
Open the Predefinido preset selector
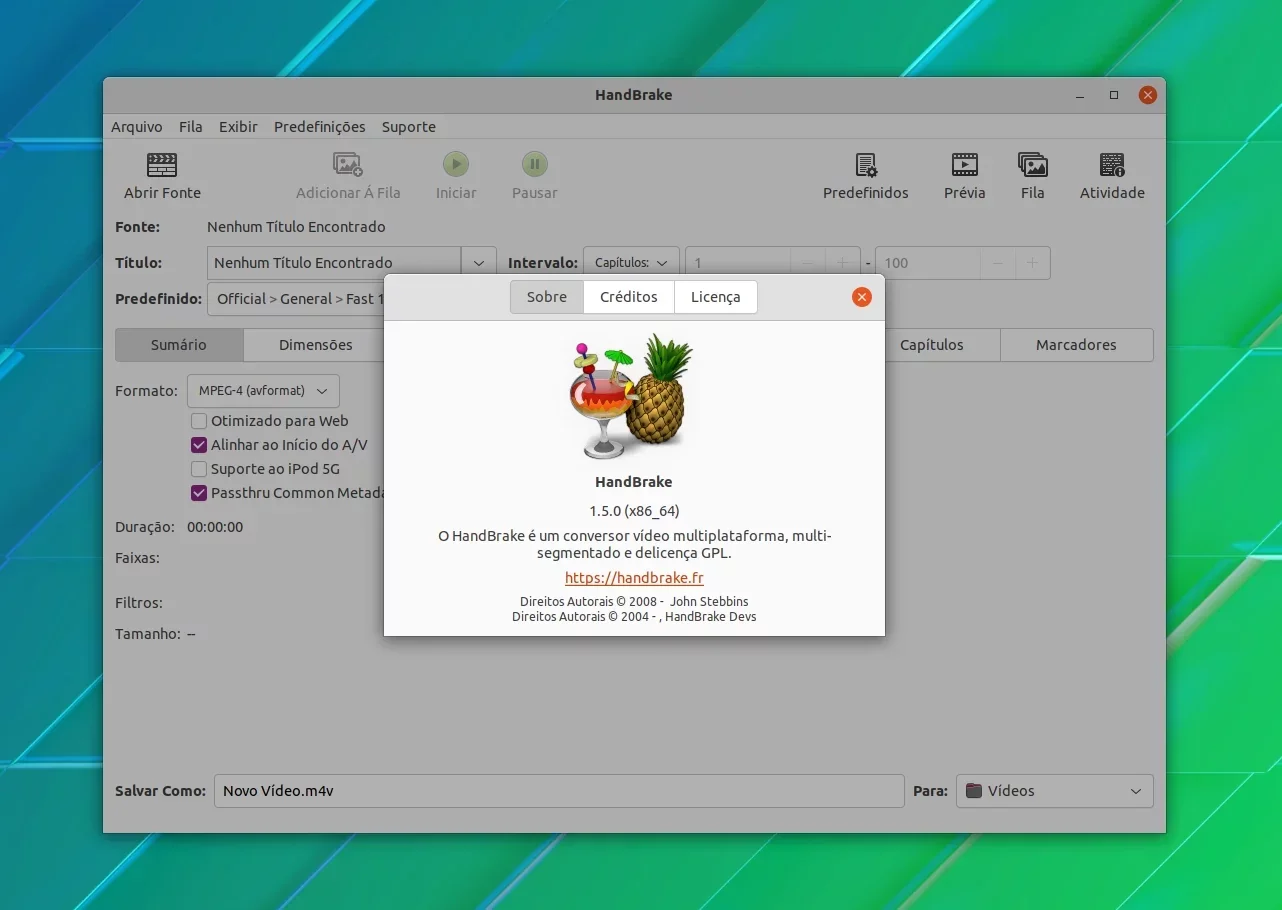click(296, 299)
